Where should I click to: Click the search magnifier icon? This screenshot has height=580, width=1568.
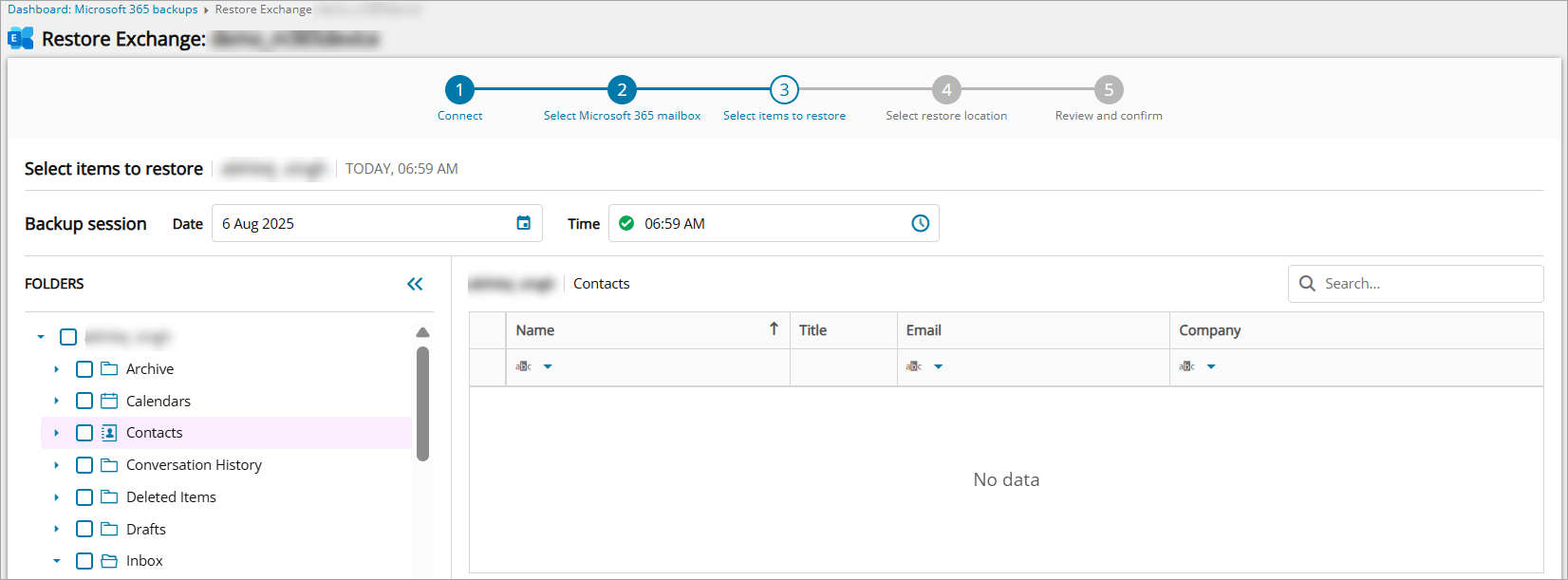[1307, 284]
